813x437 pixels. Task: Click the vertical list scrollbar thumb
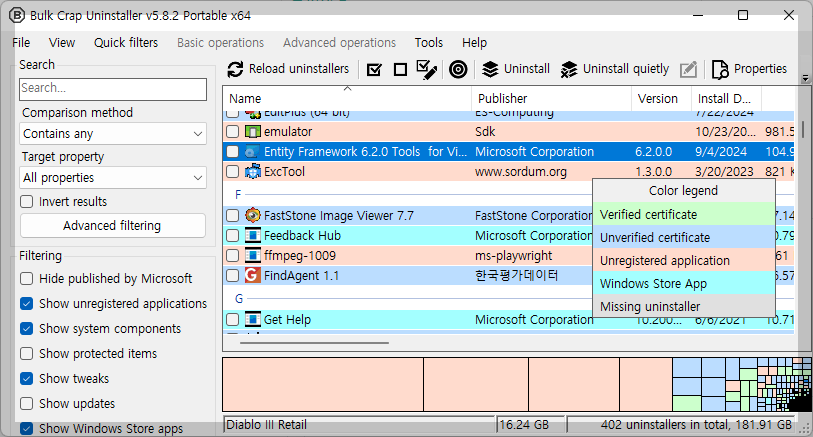tap(803, 129)
